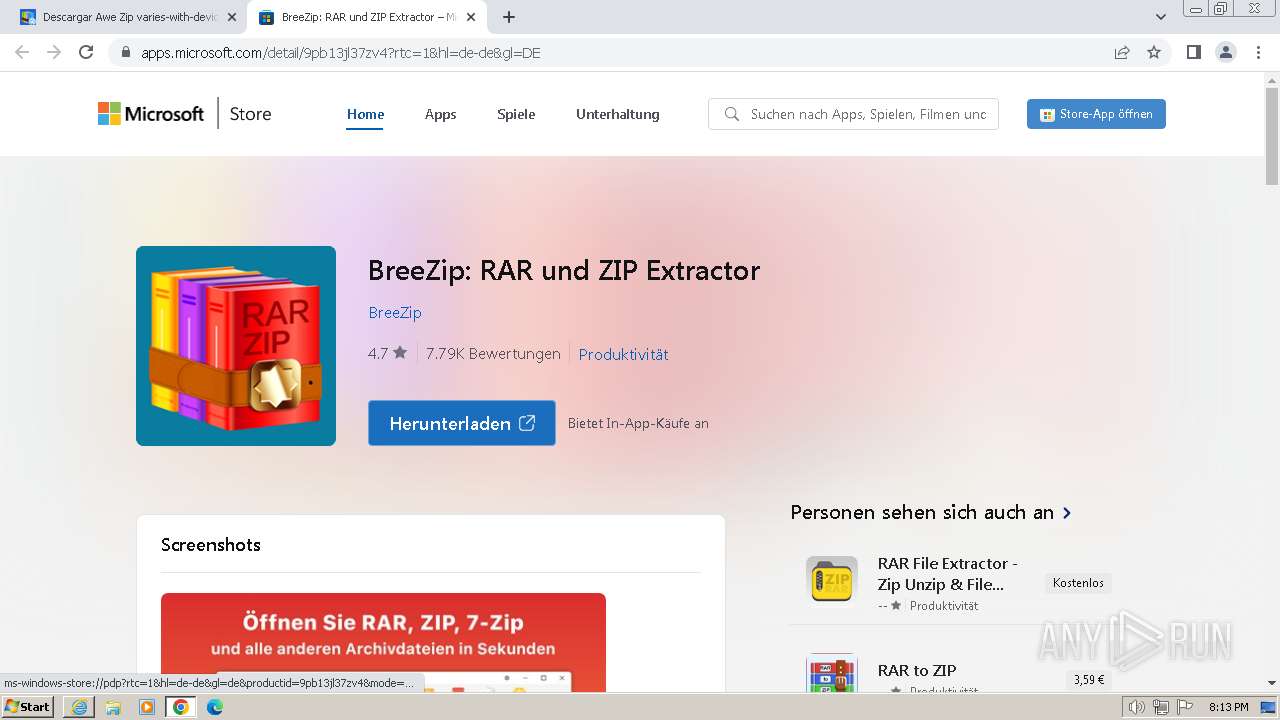Click the Store-App öffnen button

coord(1096,114)
